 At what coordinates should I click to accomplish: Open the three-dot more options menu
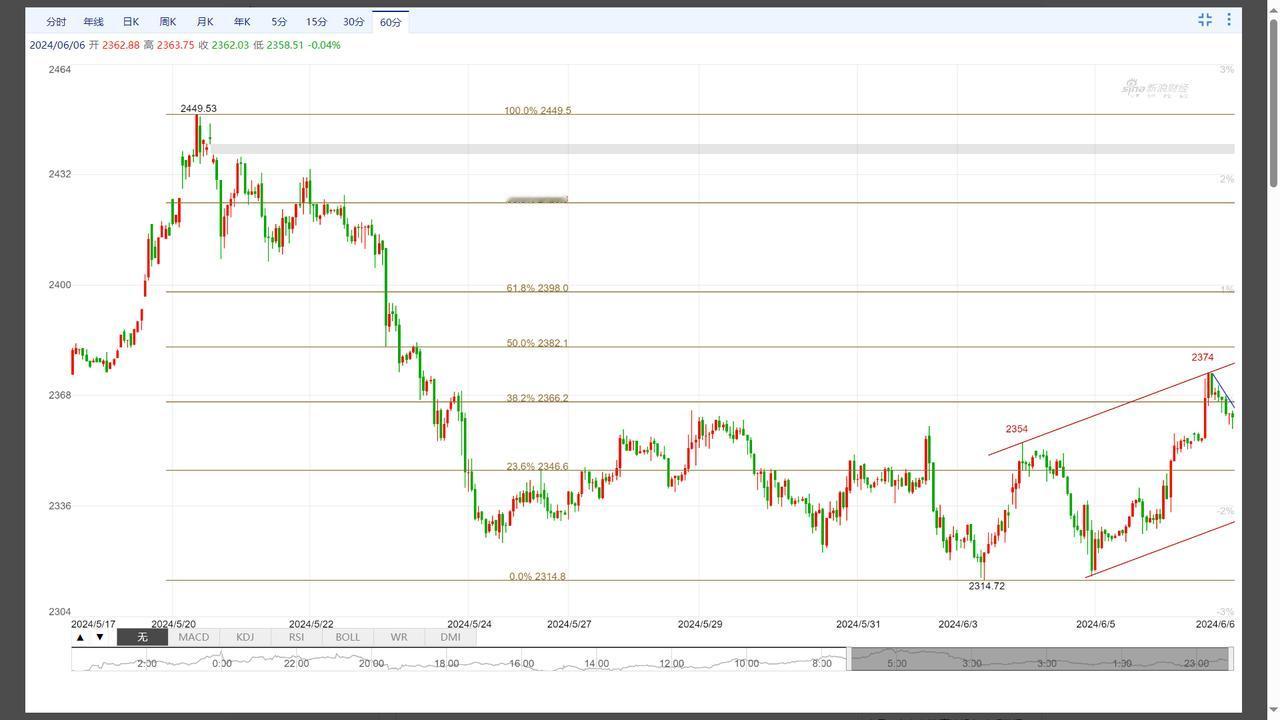(x=1229, y=20)
